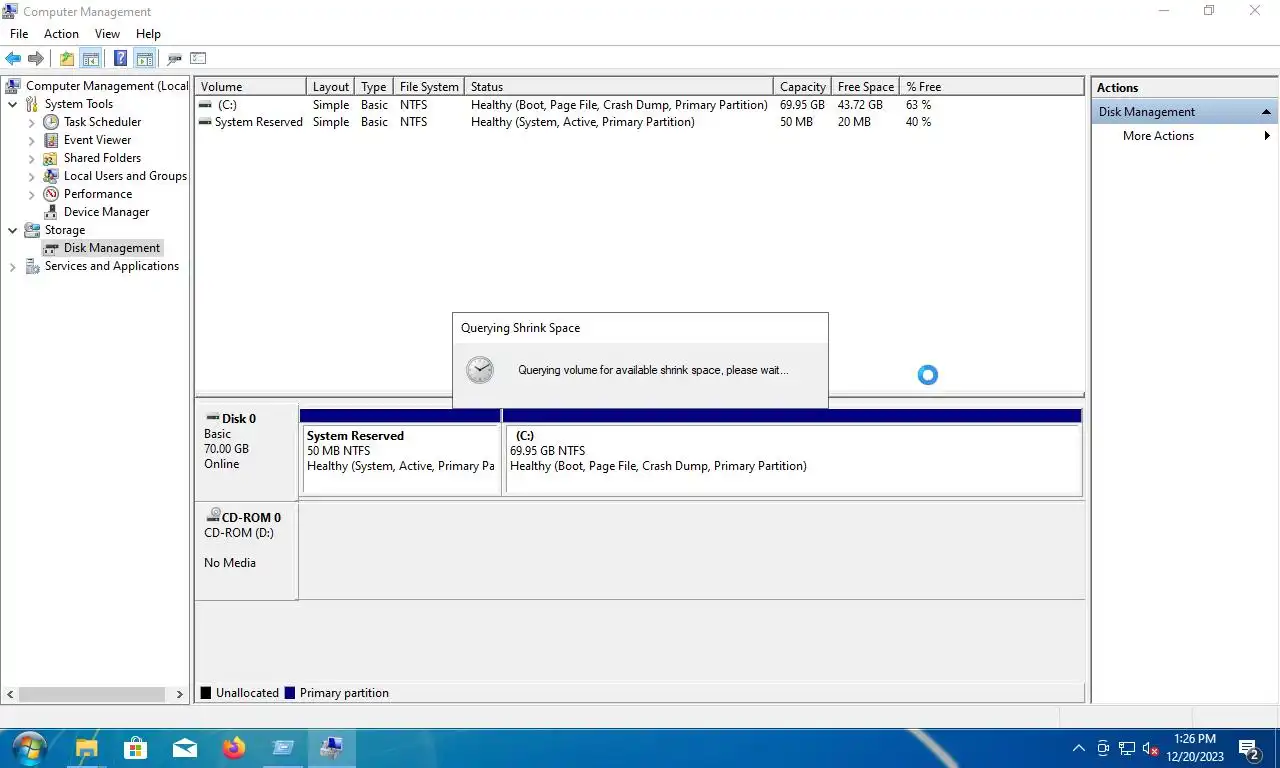This screenshot has width=1280, height=768.
Task: Toggle the Show/Hide Console Tree icon
Action: pos(91,59)
